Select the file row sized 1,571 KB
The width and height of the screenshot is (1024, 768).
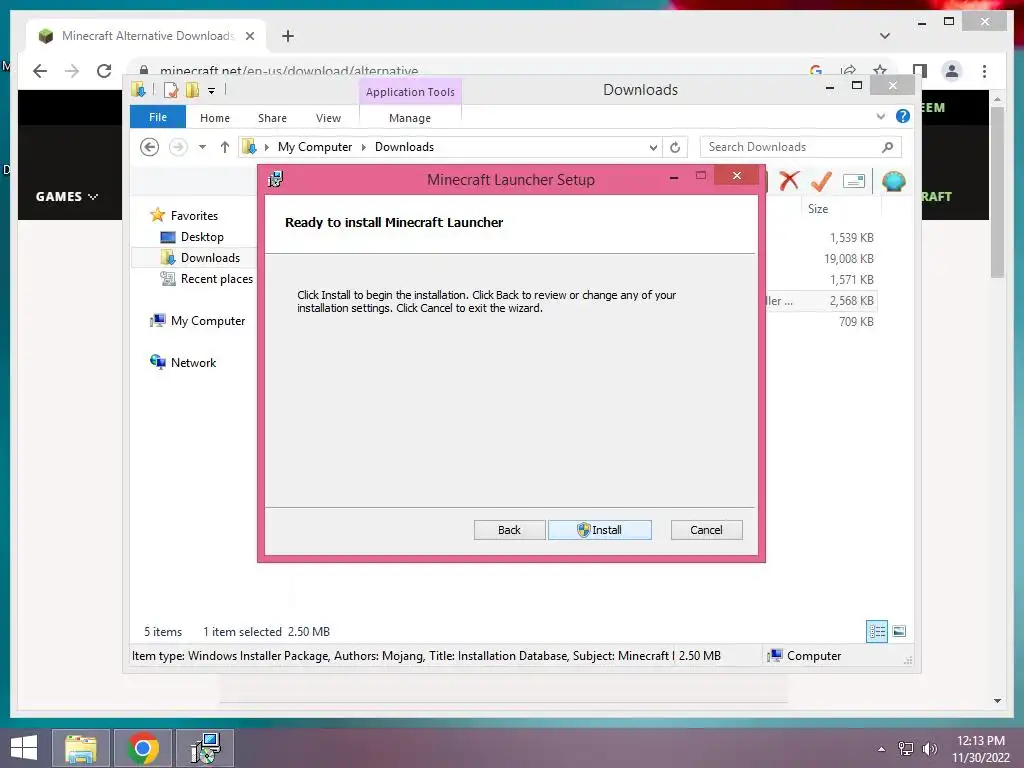852,280
